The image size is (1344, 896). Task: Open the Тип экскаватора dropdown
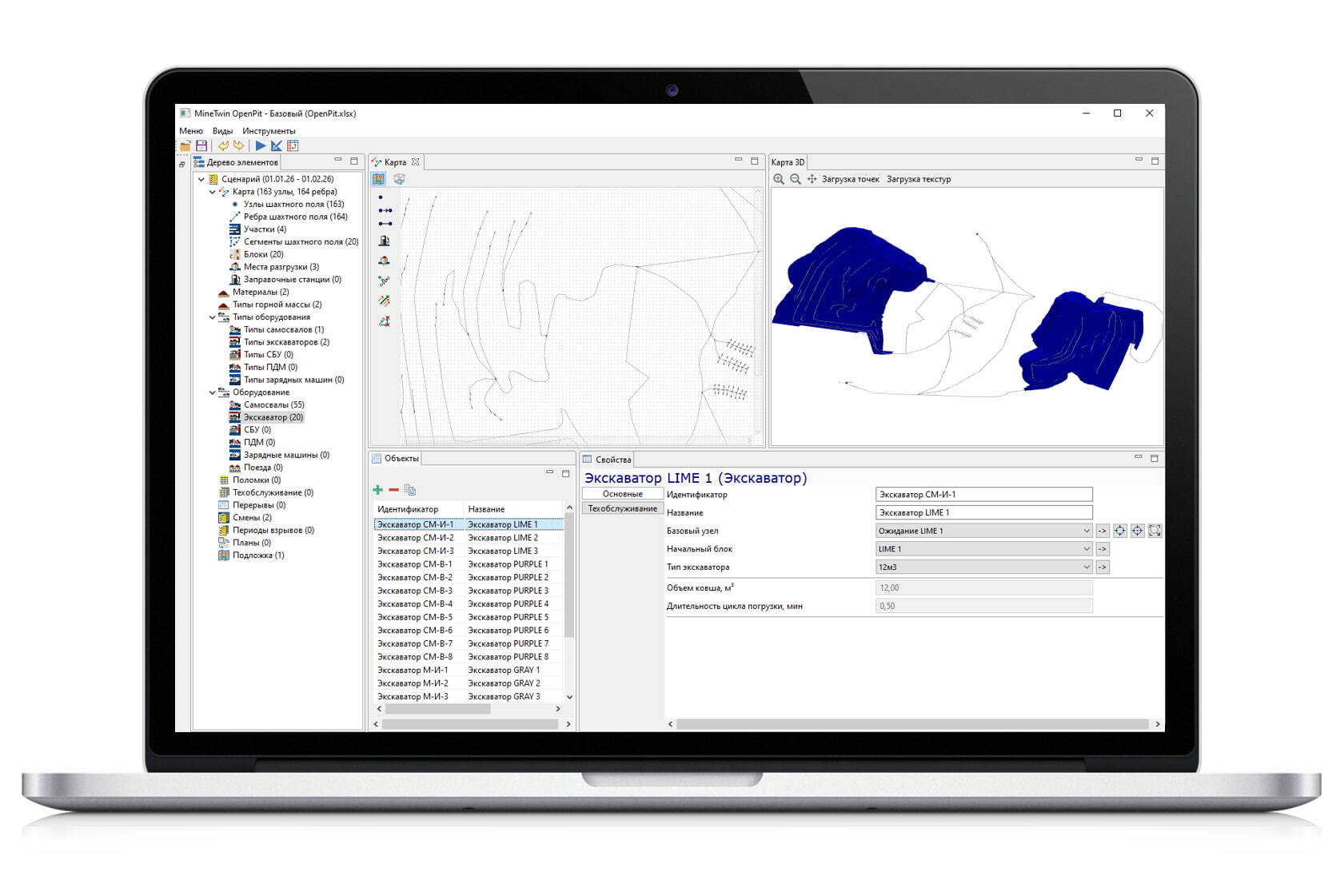[x=1086, y=567]
